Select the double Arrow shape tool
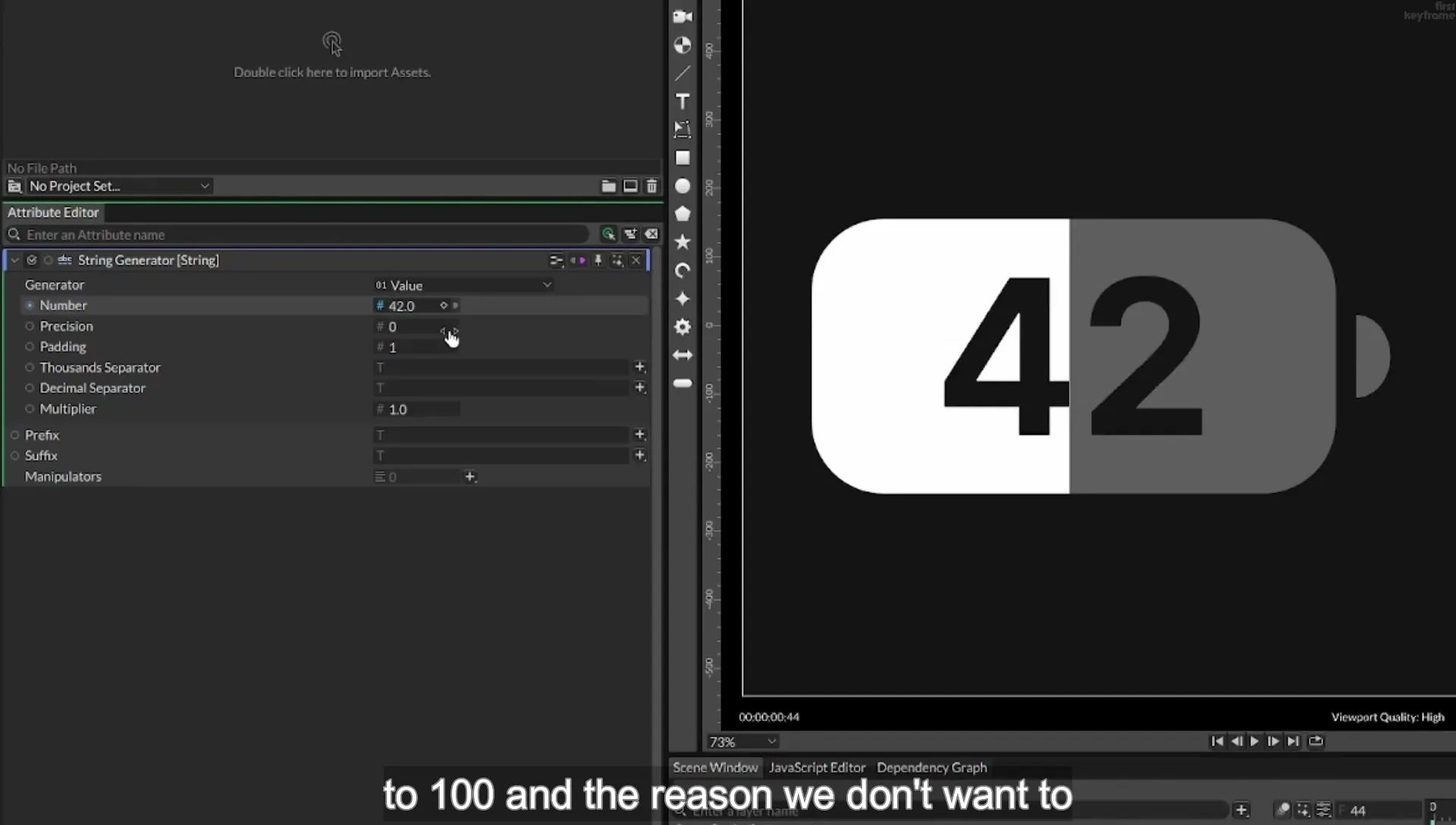This screenshot has width=1456, height=825. [x=682, y=355]
